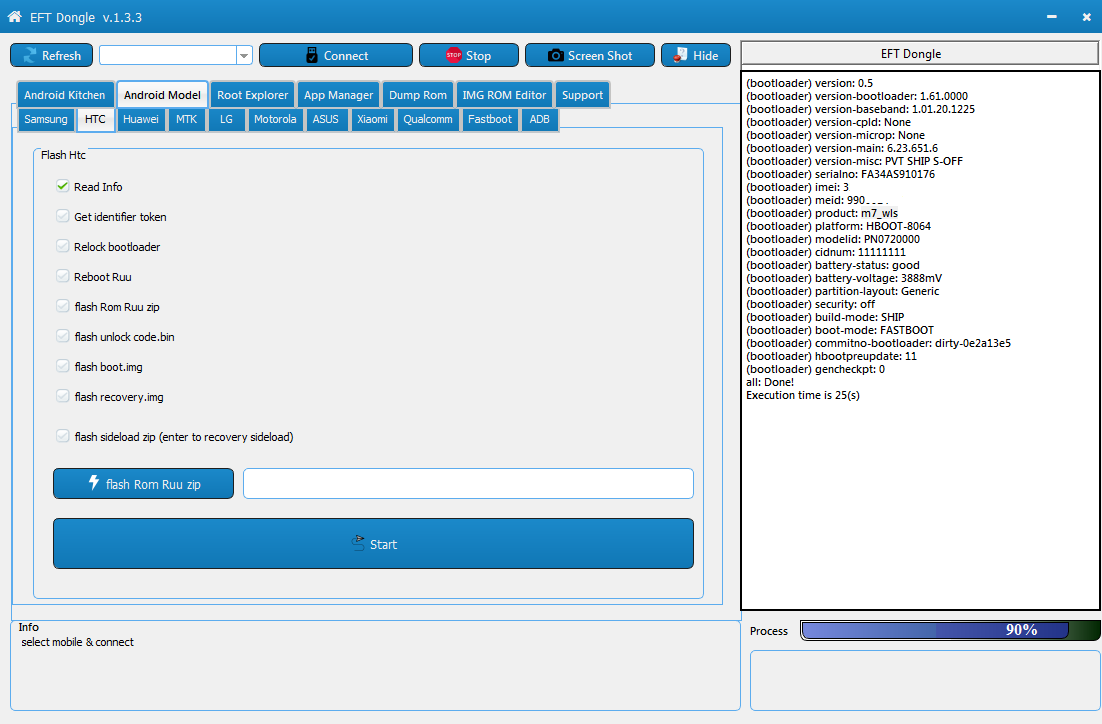Tick flash unlock code.bin checkbox
Viewport: 1102px width, 724px height.
(x=63, y=337)
